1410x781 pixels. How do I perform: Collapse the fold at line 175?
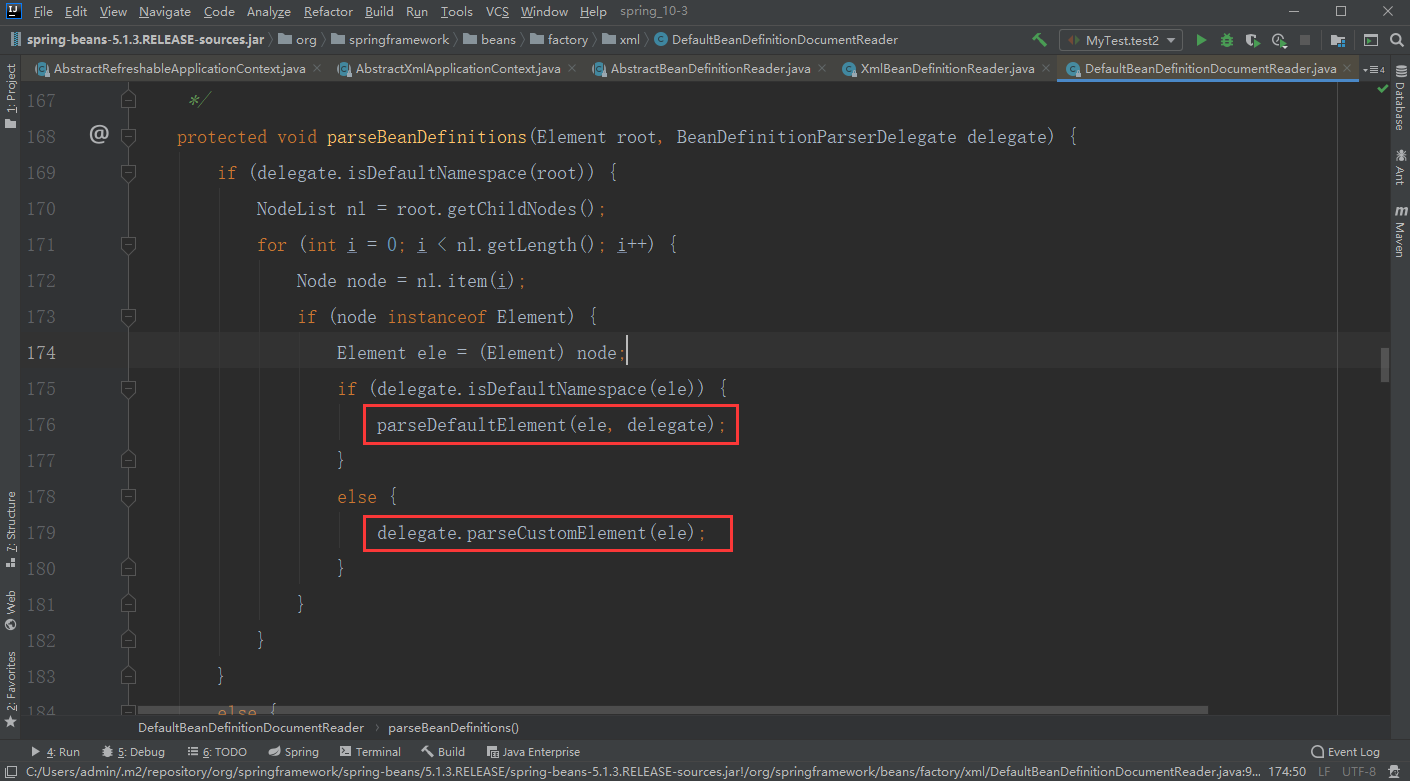(128, 389)
